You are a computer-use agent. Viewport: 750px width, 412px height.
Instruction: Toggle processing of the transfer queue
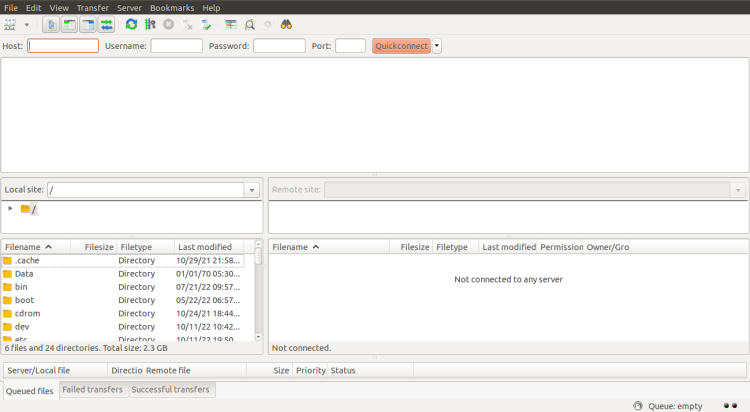click(150, 24)
